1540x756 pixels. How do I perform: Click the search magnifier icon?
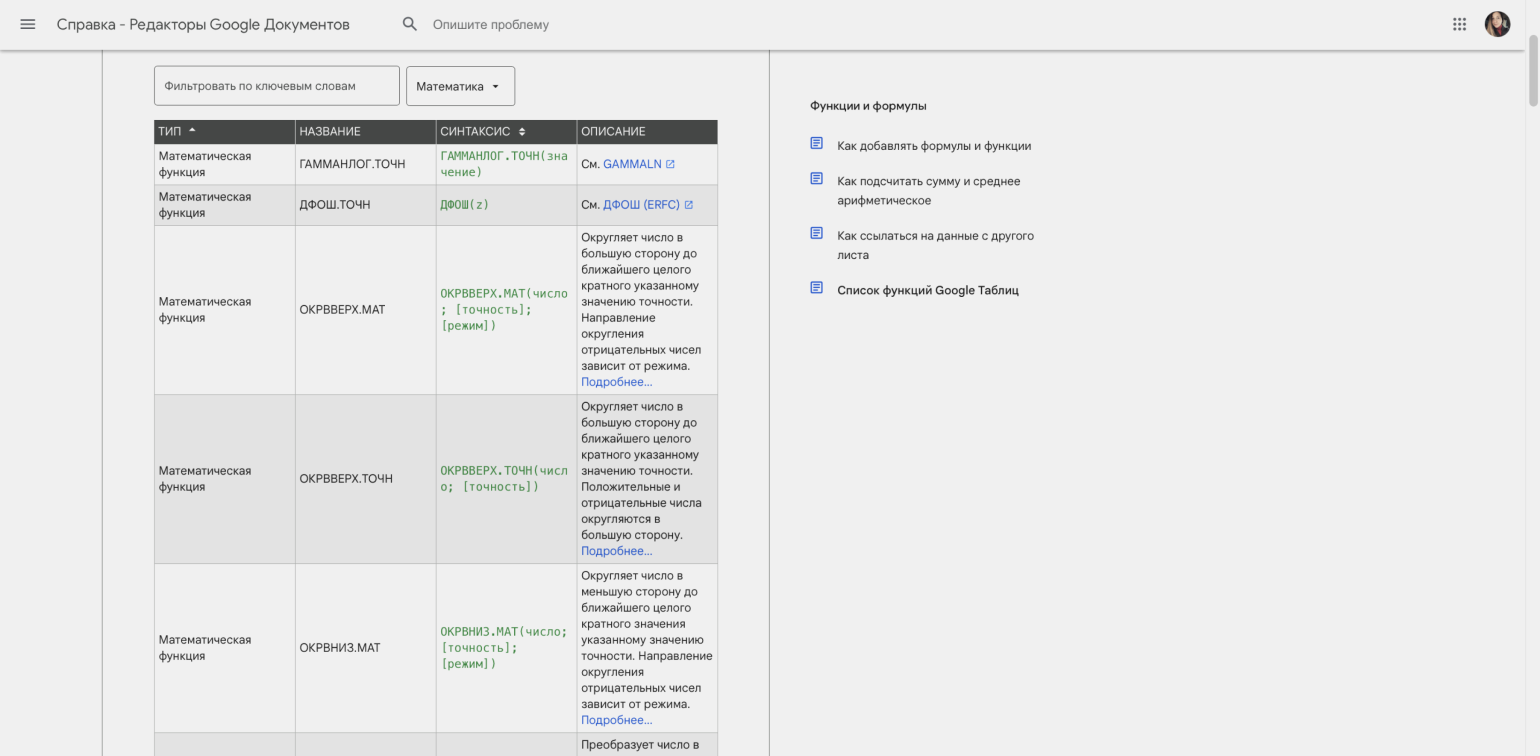(409, 24)
